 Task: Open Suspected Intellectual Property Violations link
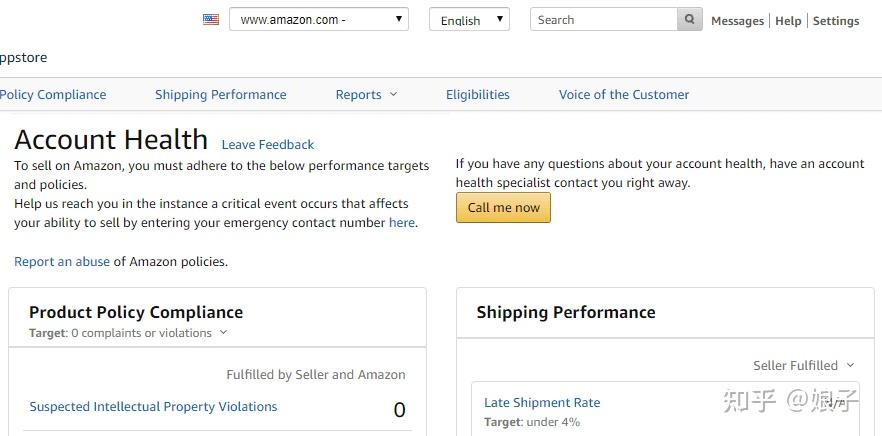coord(153,406)
